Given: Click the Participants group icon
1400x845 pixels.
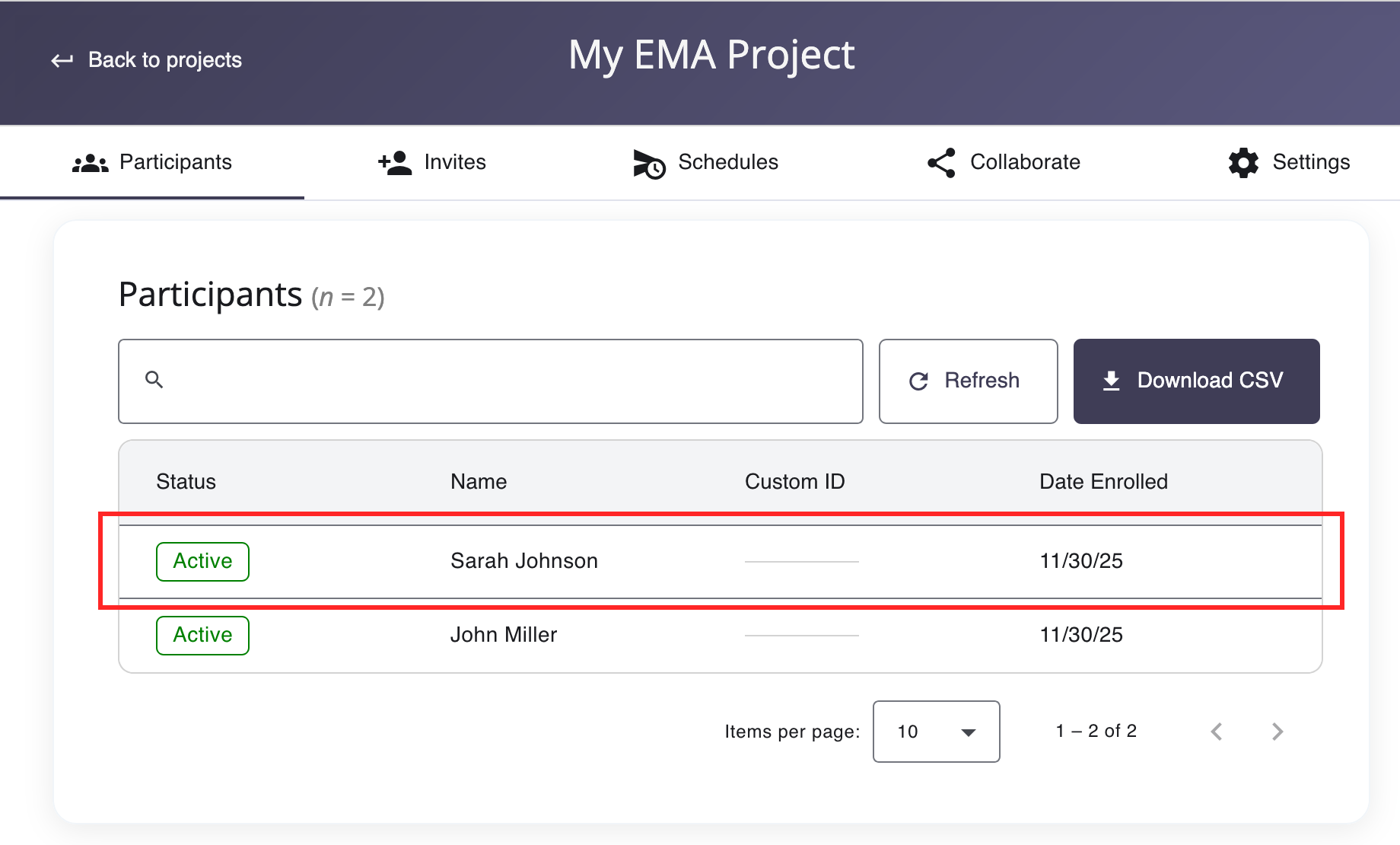Looking at the screenshot, I should point(90,163).
